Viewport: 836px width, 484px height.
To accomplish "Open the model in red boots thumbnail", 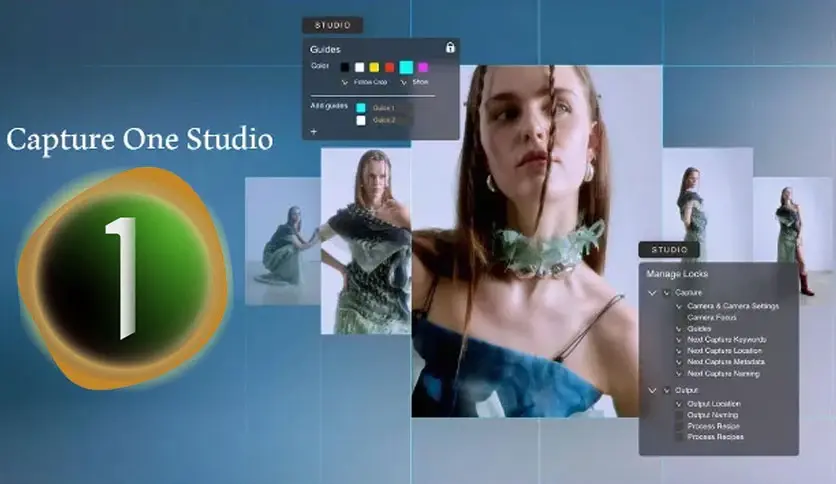I will 793,241.
